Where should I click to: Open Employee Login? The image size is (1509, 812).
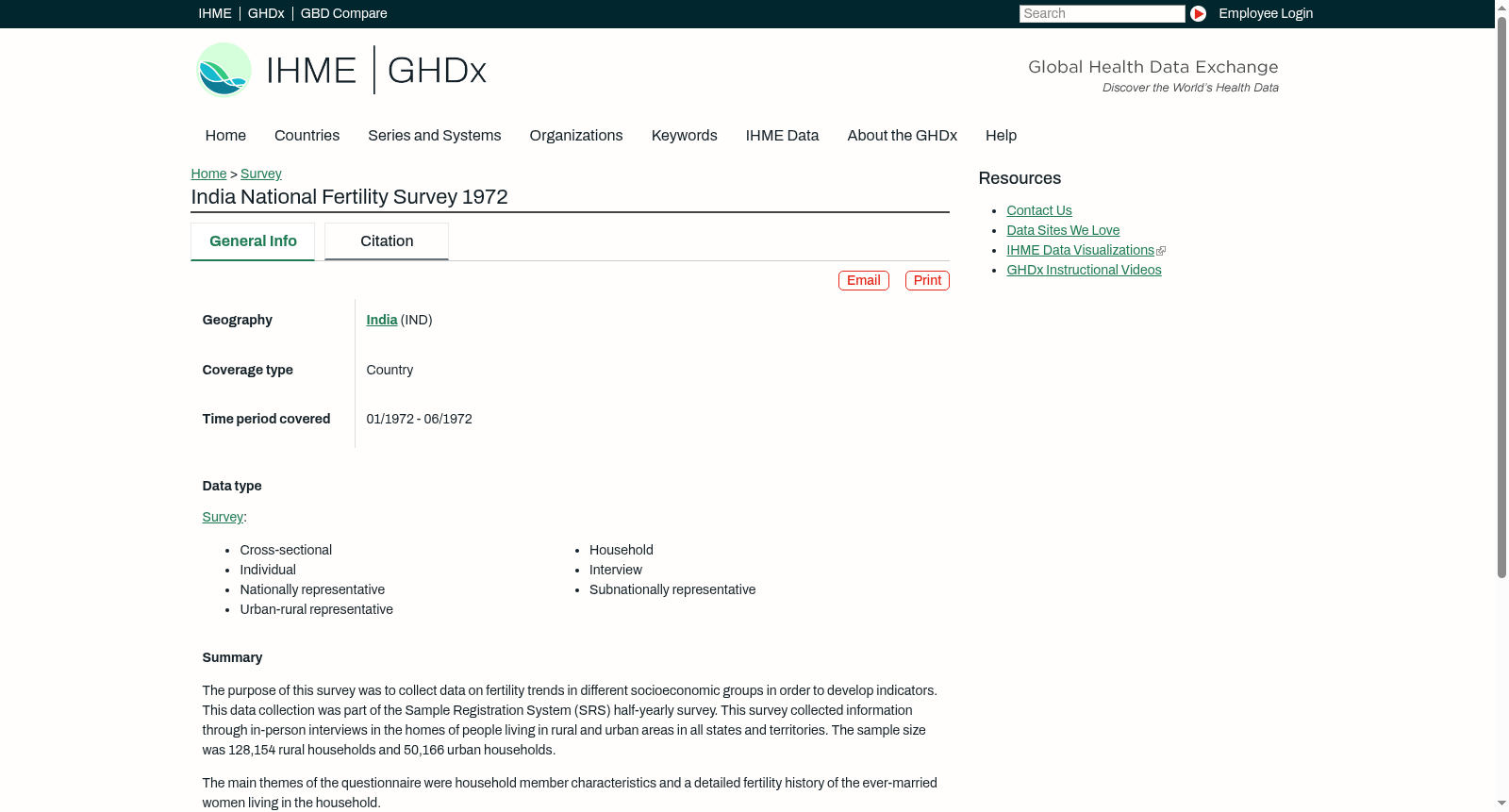(x=1266, y=13)
